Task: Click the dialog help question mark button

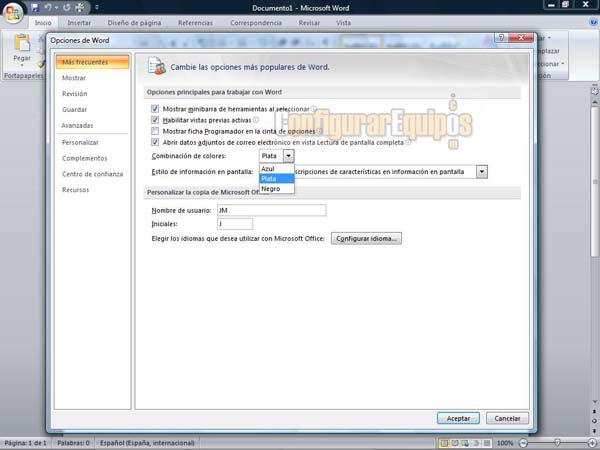Action: (501, 38)
